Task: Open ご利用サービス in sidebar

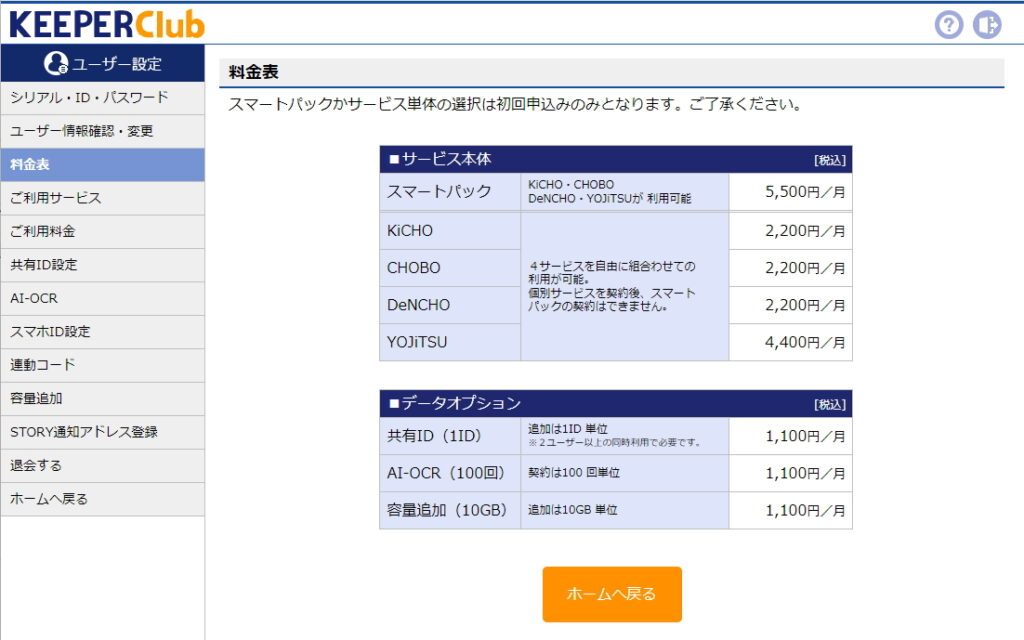Action: click(x=103, y=198)
